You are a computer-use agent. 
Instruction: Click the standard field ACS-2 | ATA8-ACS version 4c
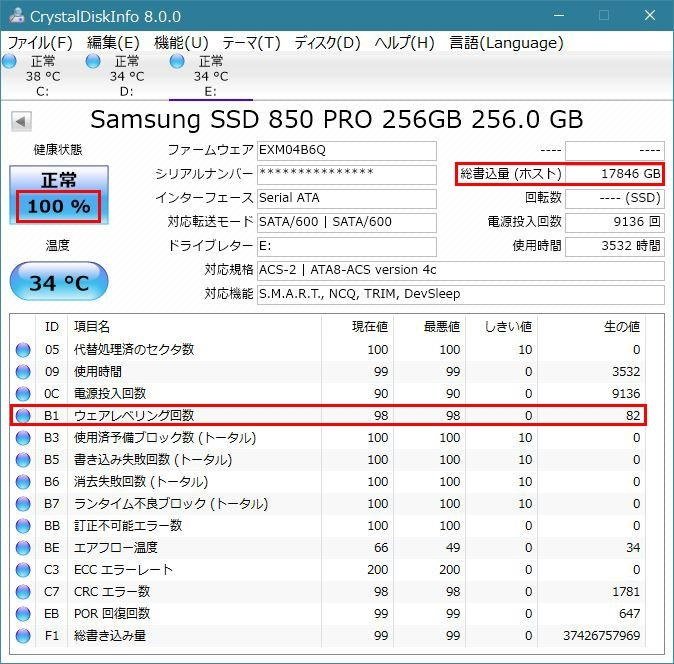[x=461, y=270]
